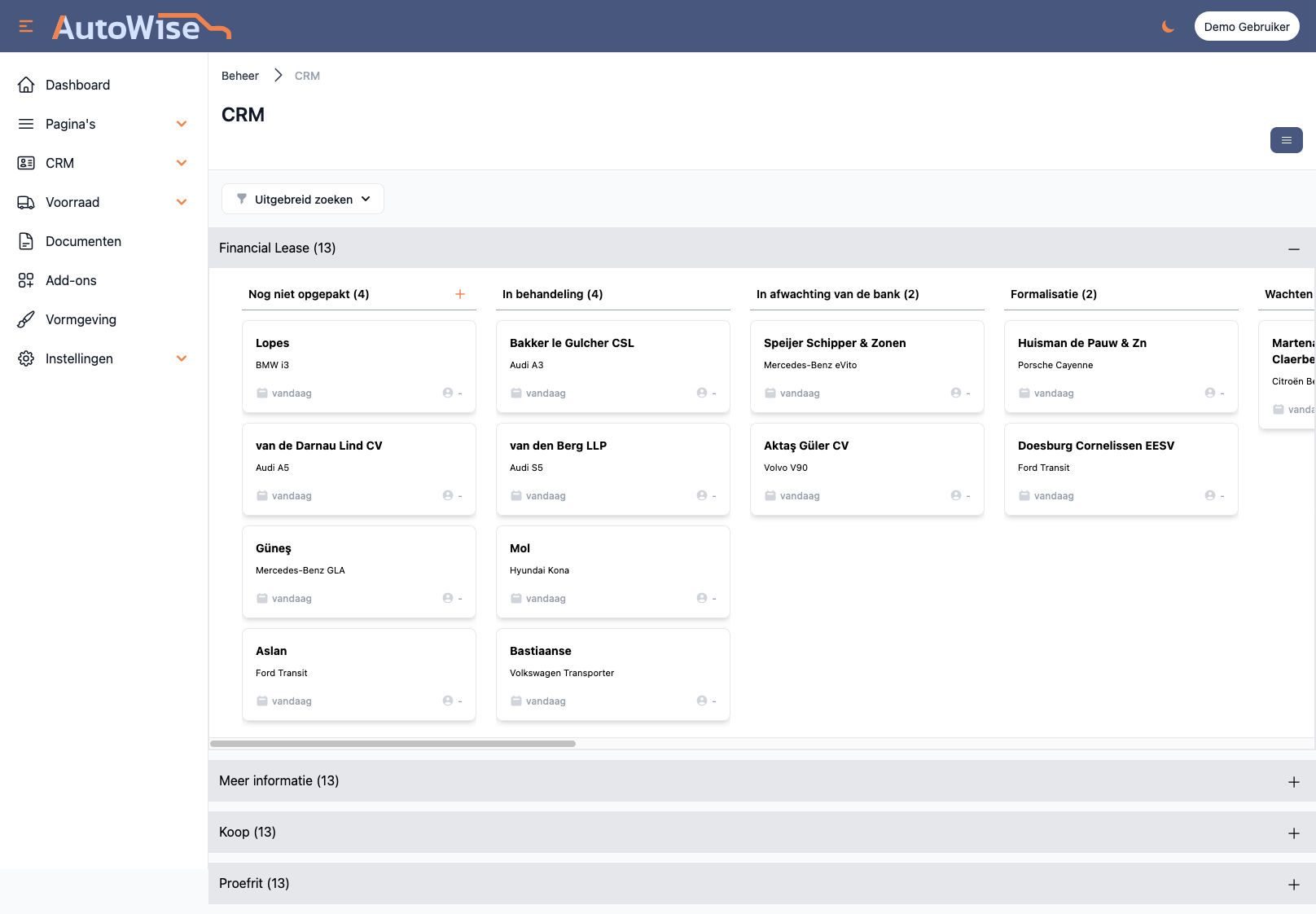
Task: Open Vormgeving in the sidebar
Action: pos(103,319)
